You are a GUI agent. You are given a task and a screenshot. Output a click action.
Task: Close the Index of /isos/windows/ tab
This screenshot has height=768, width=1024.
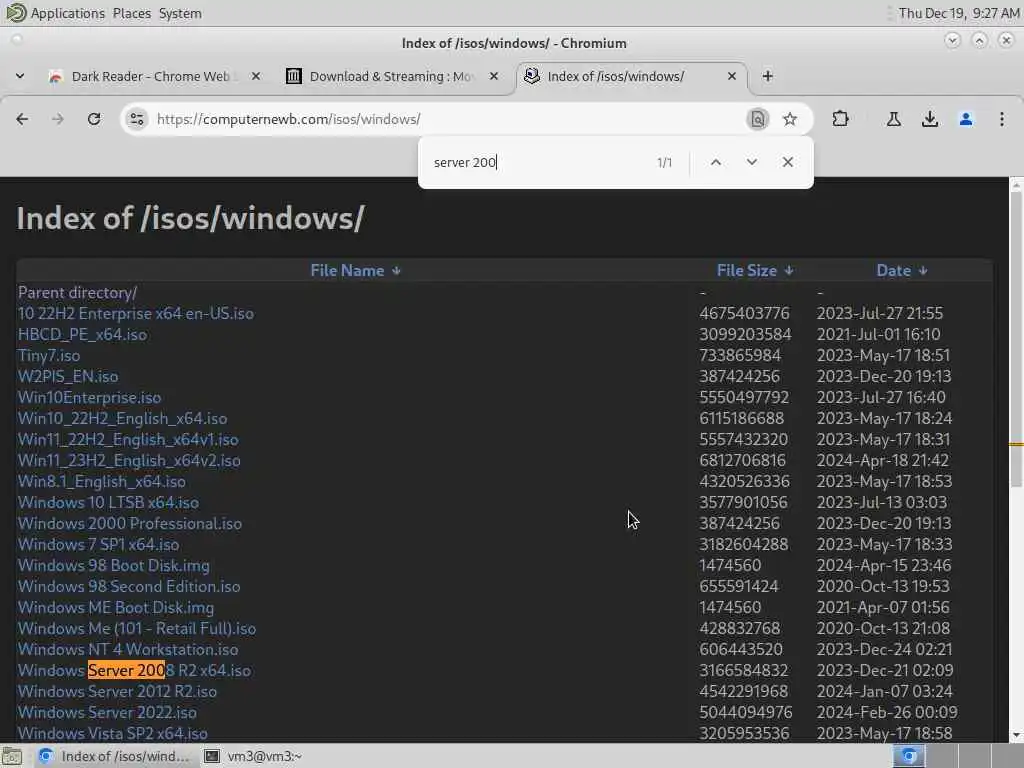pyautogui.click(x=732, y=76)
